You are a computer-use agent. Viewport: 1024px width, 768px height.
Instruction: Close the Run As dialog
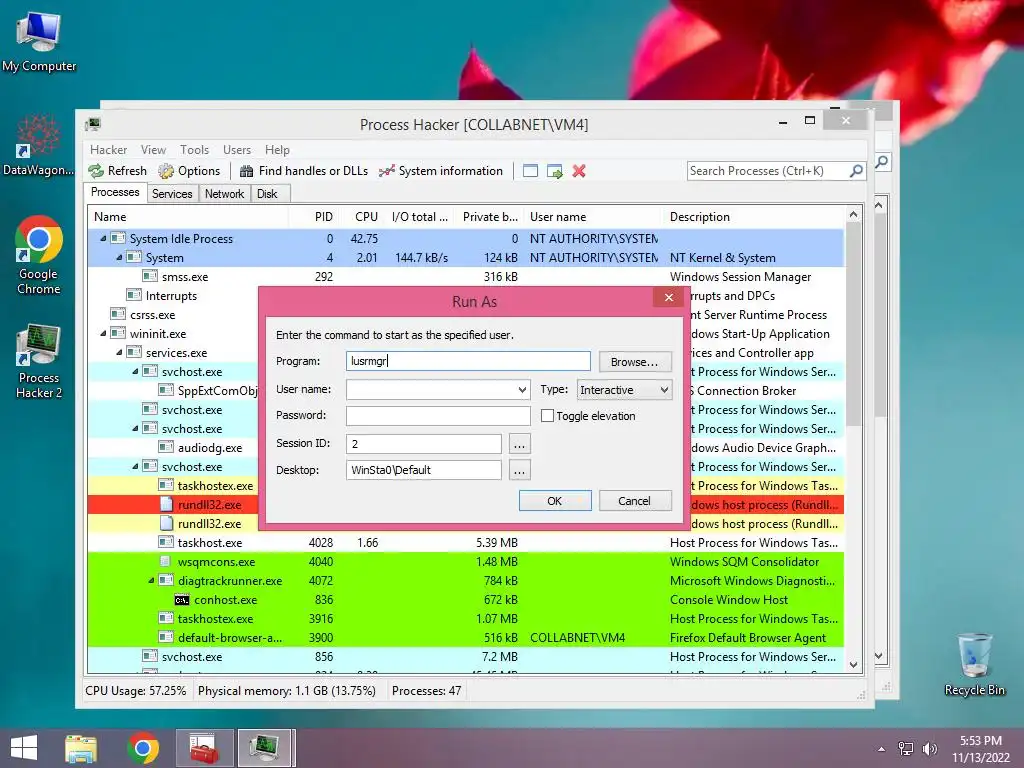click(668, 298)
